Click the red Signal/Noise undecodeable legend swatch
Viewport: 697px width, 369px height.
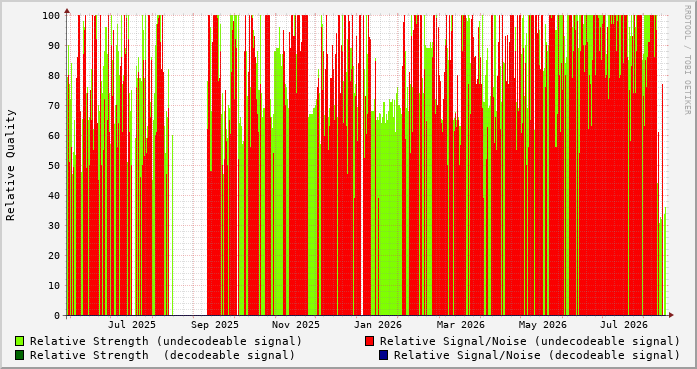click(x=369, y=341)
